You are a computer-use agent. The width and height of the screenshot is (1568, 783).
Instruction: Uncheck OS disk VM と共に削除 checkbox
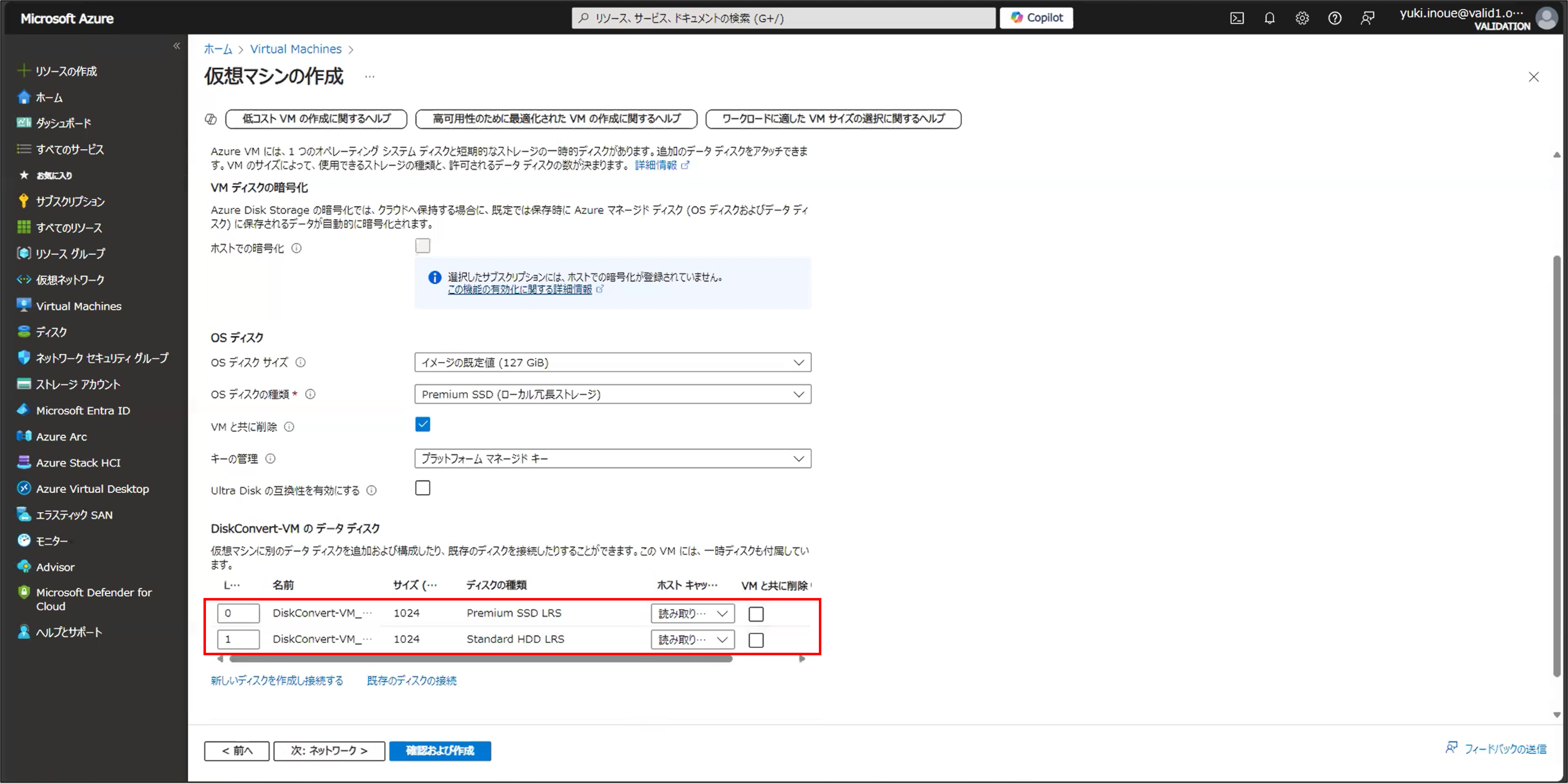[423, 424]
